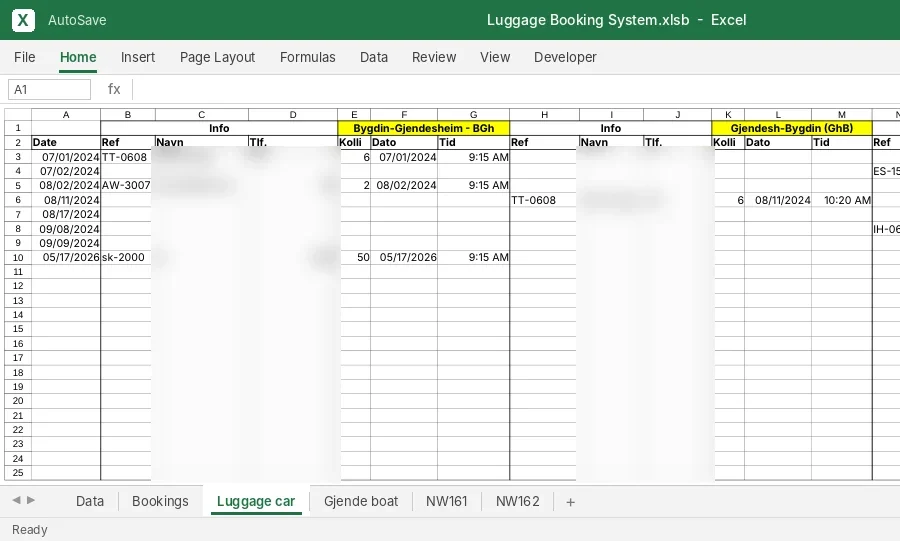Viewport: 900px width, 541px height.
Task: Click the Dato header cell in column L
Action: [x=778, y=142]
